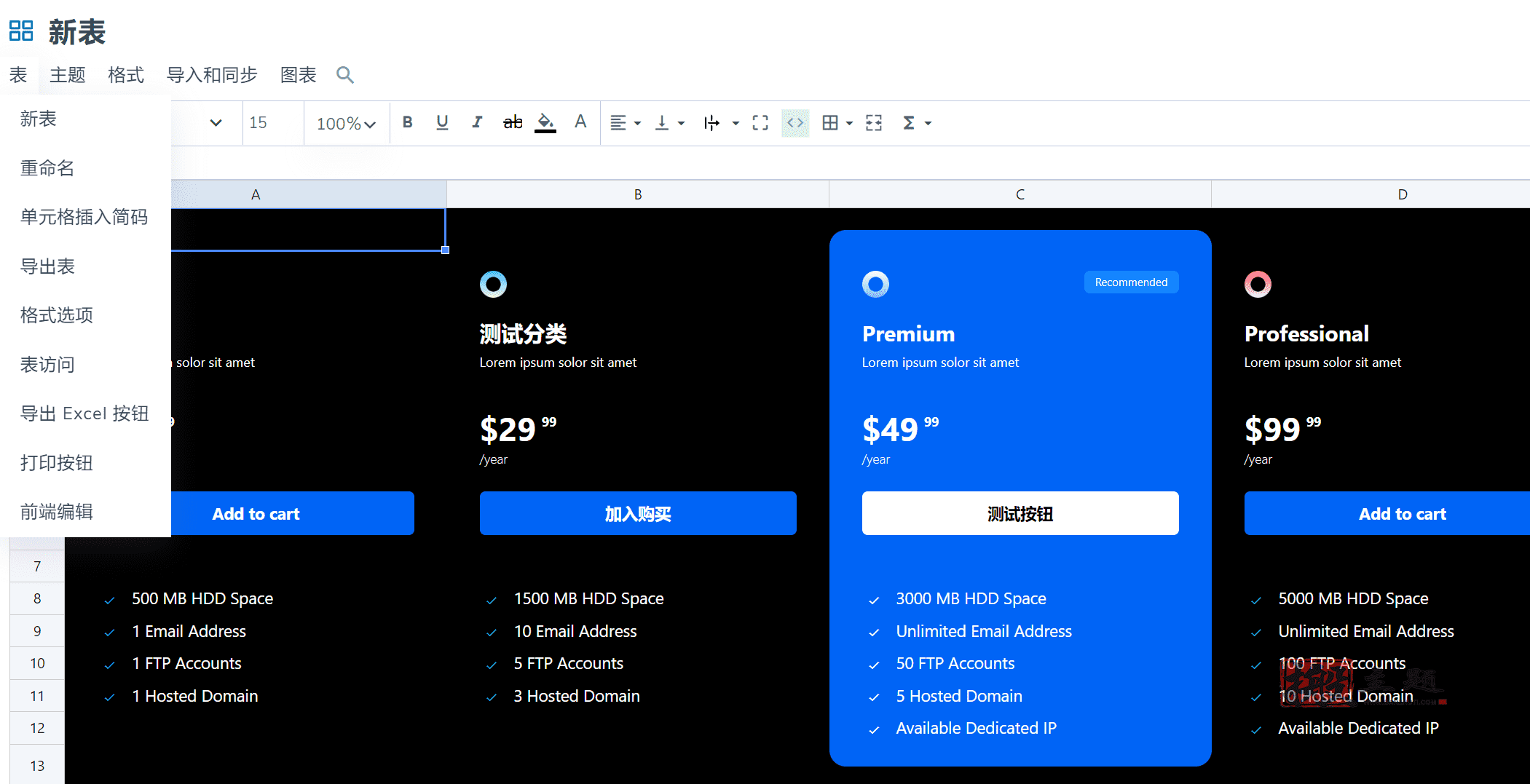1530x784 pixels.
Task: Click the borders icon
Action: (830, 122)
